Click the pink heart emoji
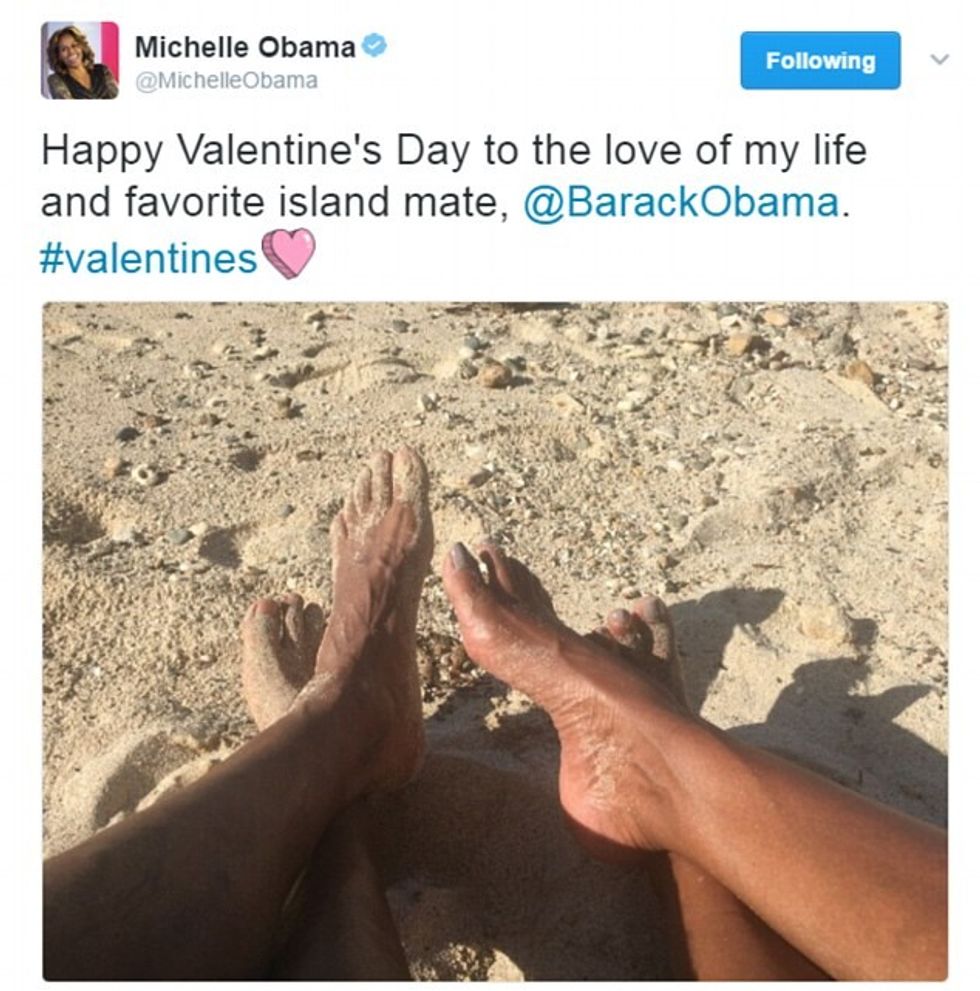The image size is (980, 991). tap(288, 253)
